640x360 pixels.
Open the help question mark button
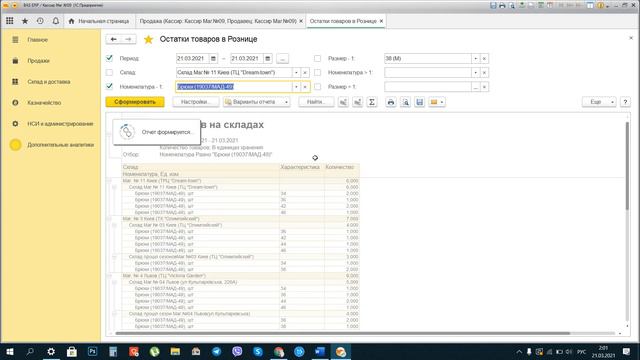point(625,102)
